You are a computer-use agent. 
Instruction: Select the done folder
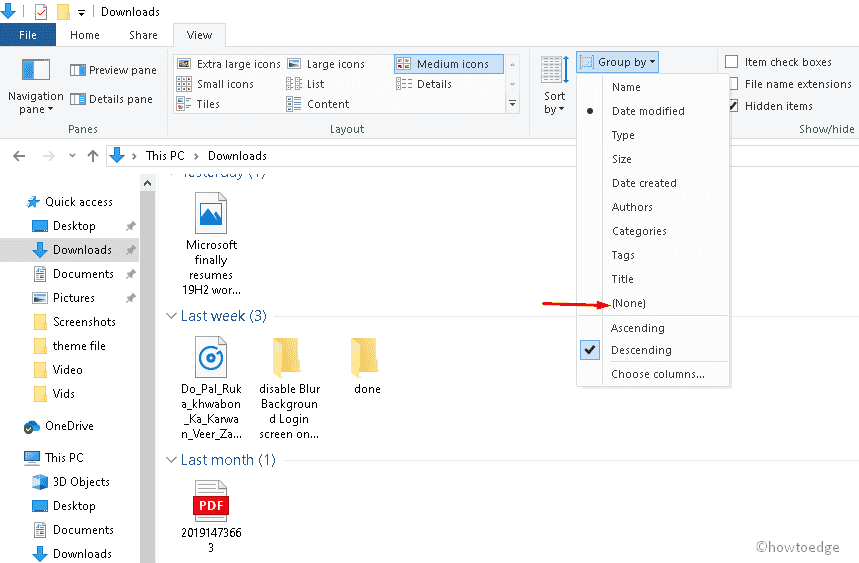click(x=366, y=366)
